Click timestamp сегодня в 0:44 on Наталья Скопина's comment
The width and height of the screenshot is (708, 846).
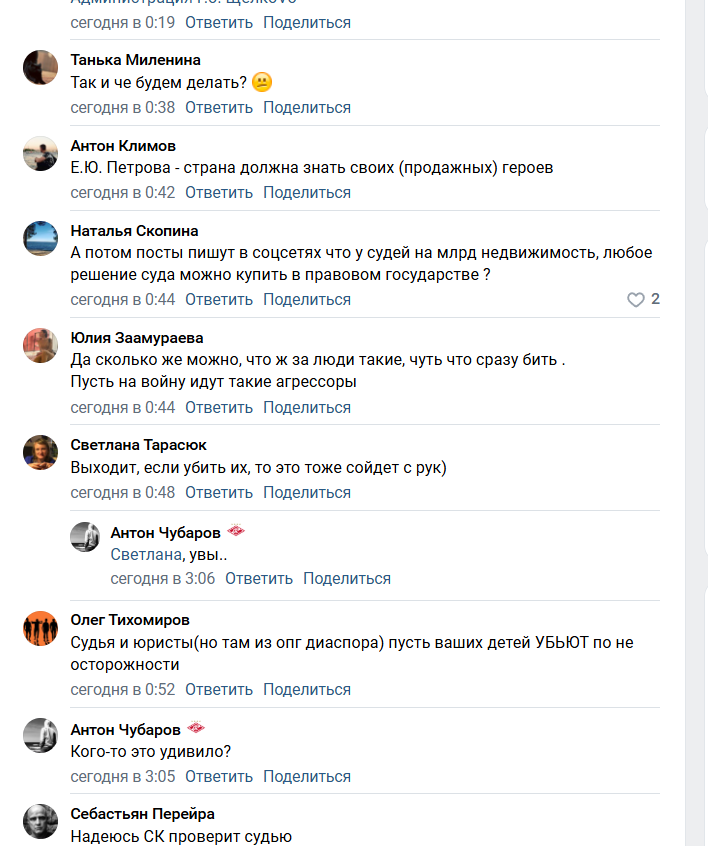(x=122, y=300)
